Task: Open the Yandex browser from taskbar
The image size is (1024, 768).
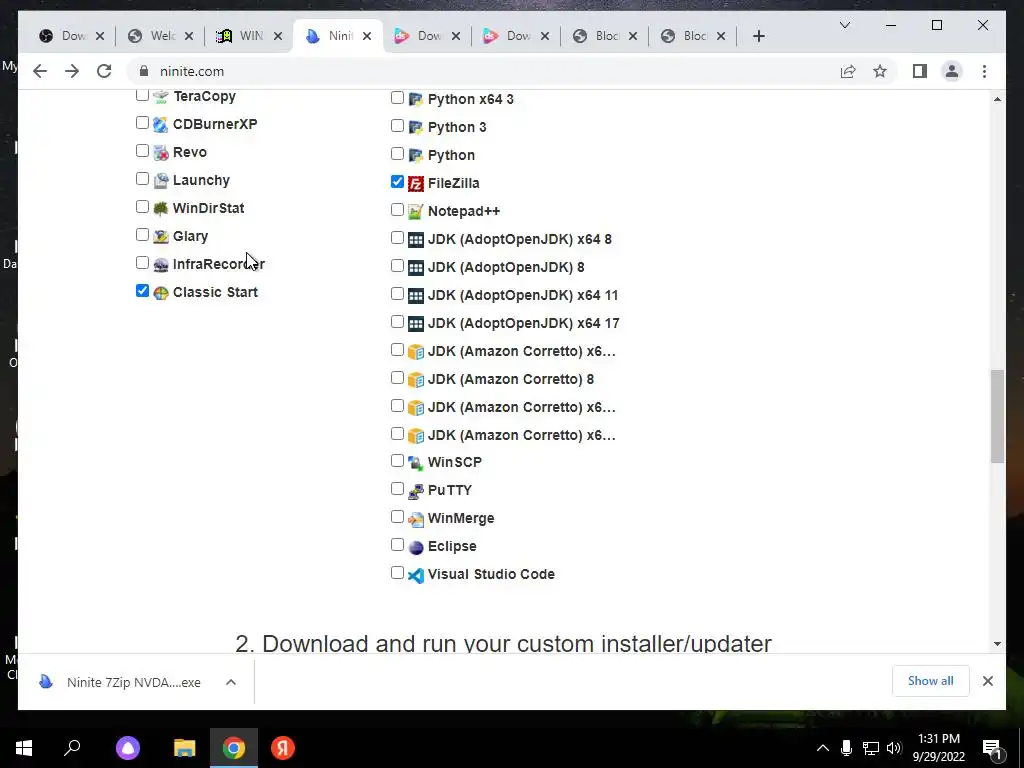Action: tap(283, 748)
